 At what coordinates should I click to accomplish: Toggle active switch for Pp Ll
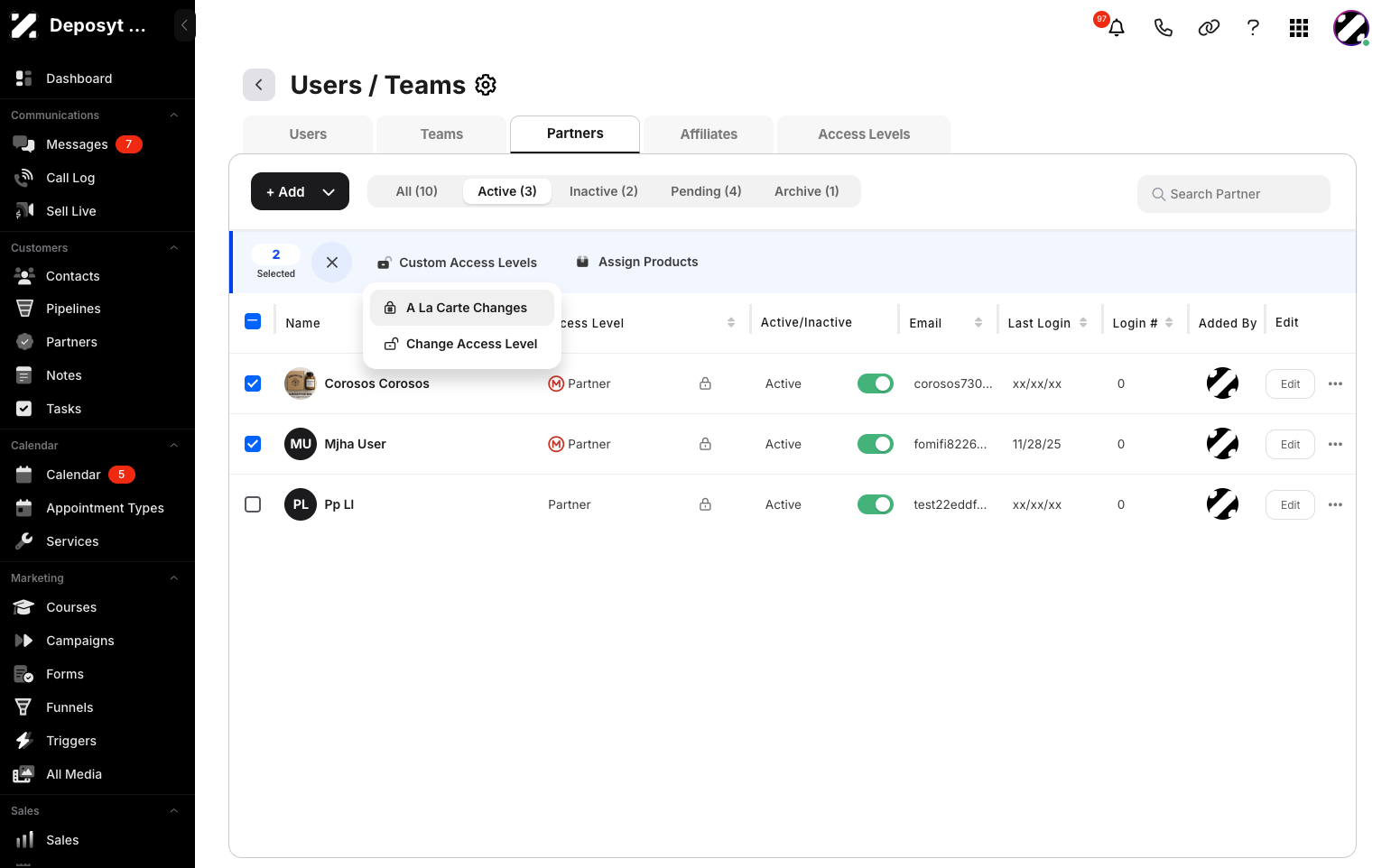point(876,504)
